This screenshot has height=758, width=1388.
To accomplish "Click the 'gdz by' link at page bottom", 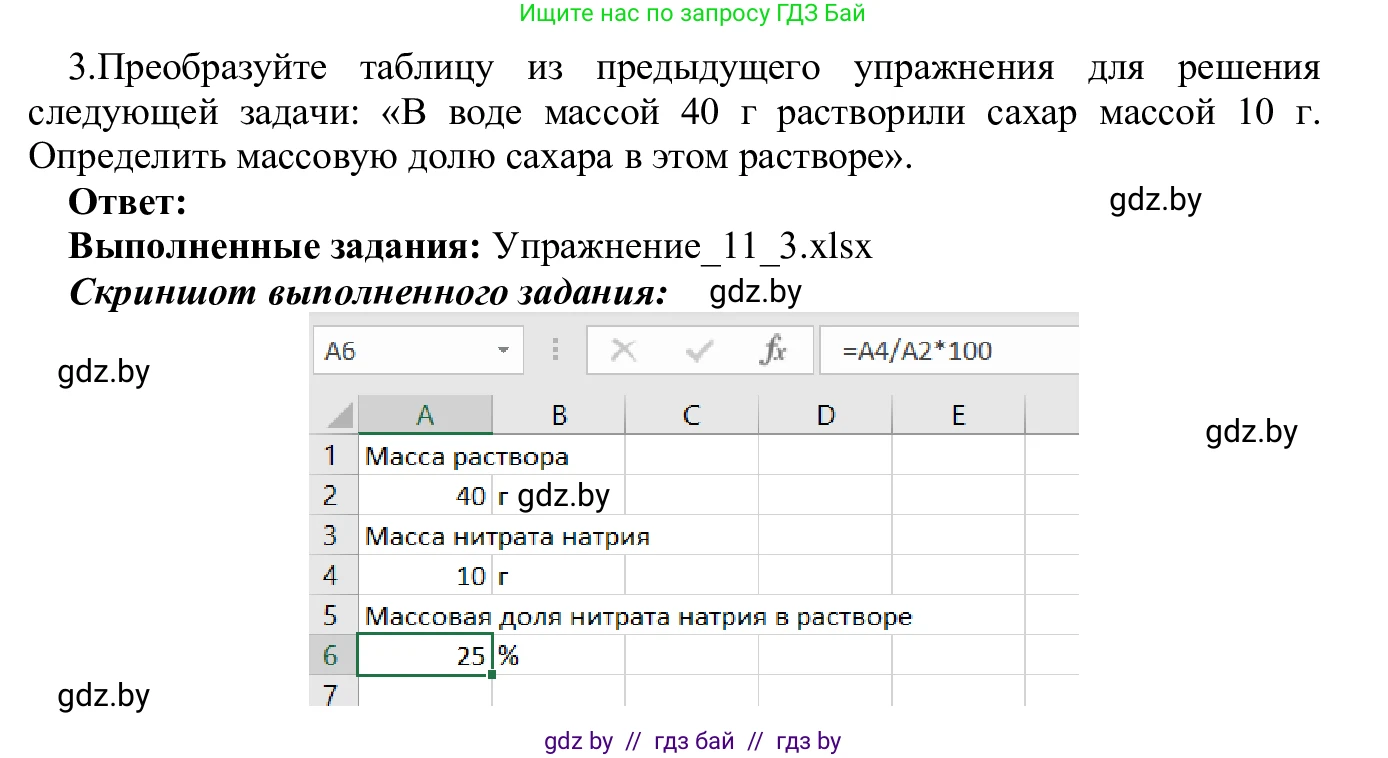I will (x=578, y=741).
